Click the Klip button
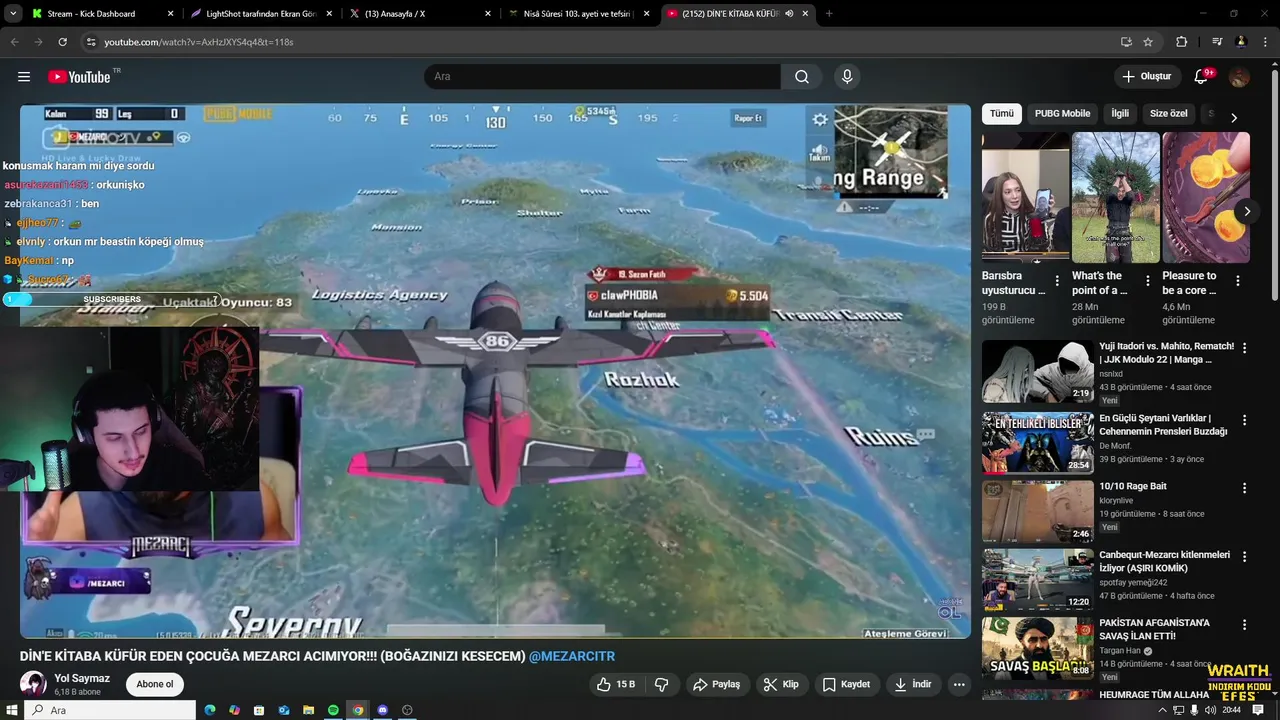Image resolution: width=1280 pixels, height=720 pixels. pos(781,685)
